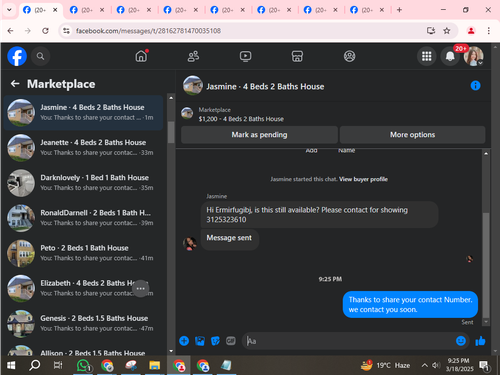500x375 pixels.
Task: Show hidden system tray icons
Action: pos(424,365)
